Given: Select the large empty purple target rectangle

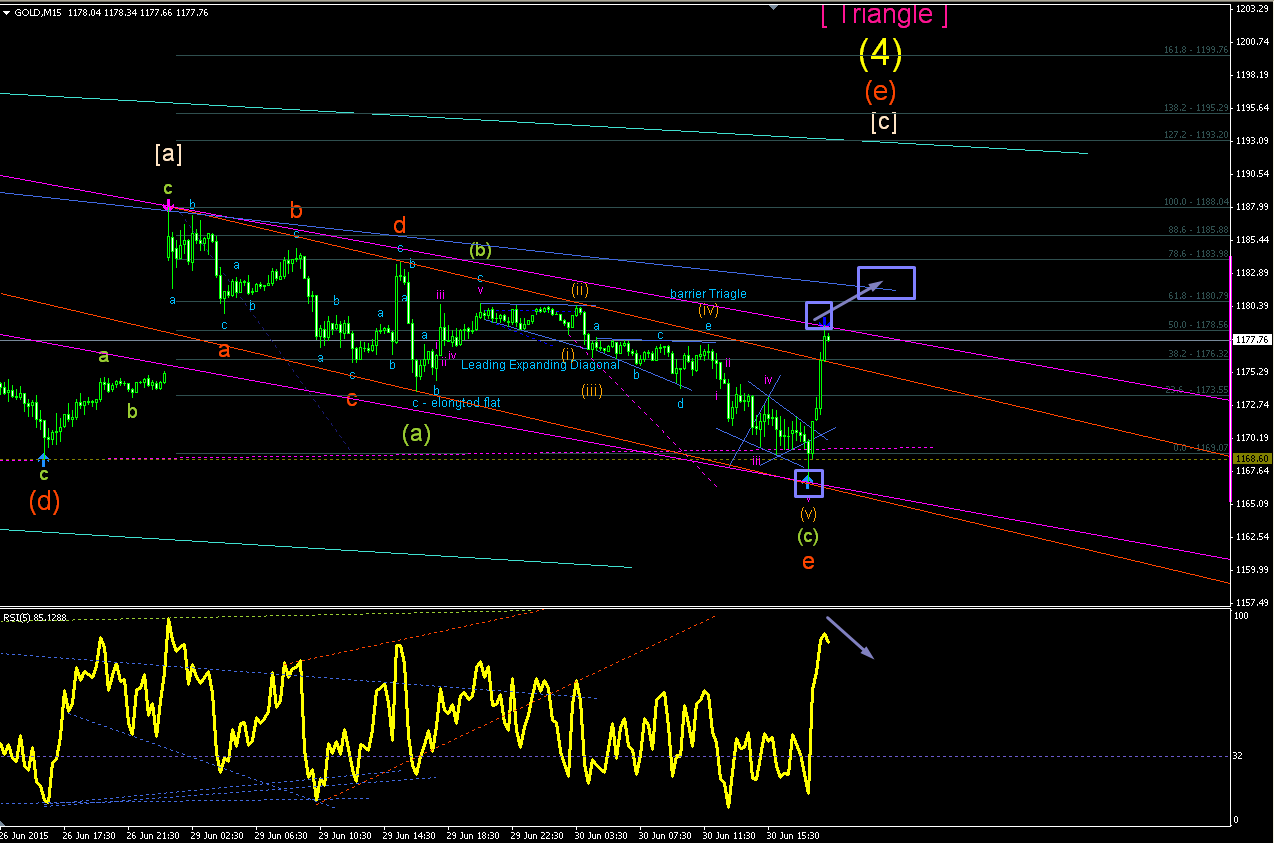Looking at the screenshot, I should [x=886, y=283].
